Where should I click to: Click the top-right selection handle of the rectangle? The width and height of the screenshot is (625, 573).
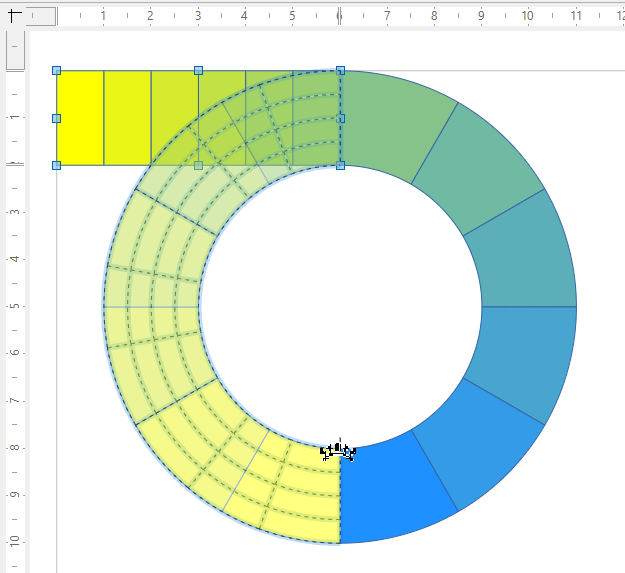[x=340, y=71]
